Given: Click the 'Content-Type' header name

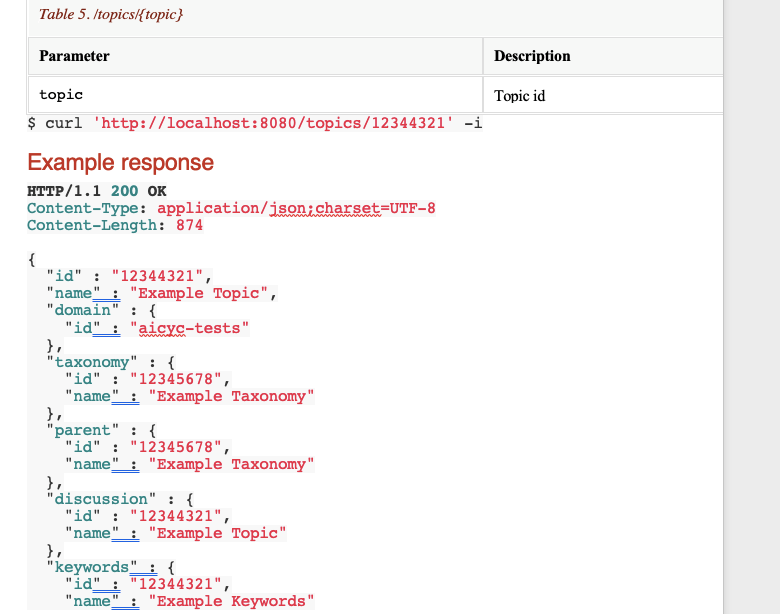Looking at the screenshot, I should tap(87, 208).
